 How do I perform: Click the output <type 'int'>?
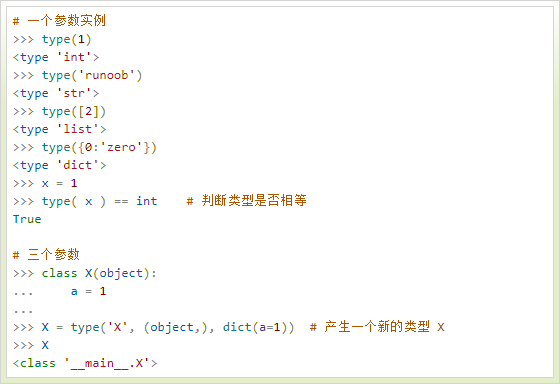[x=56, y=57]
